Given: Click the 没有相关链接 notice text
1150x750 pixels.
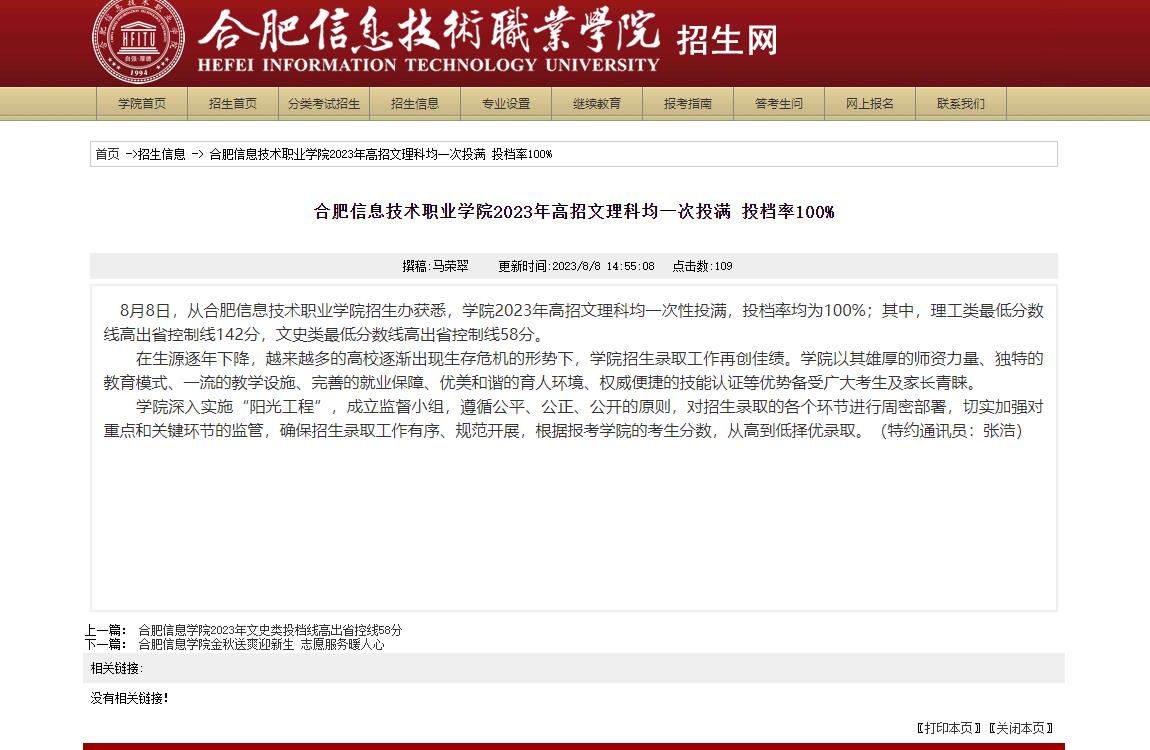Looking at the screenshot, I should (x=130, y=698).
